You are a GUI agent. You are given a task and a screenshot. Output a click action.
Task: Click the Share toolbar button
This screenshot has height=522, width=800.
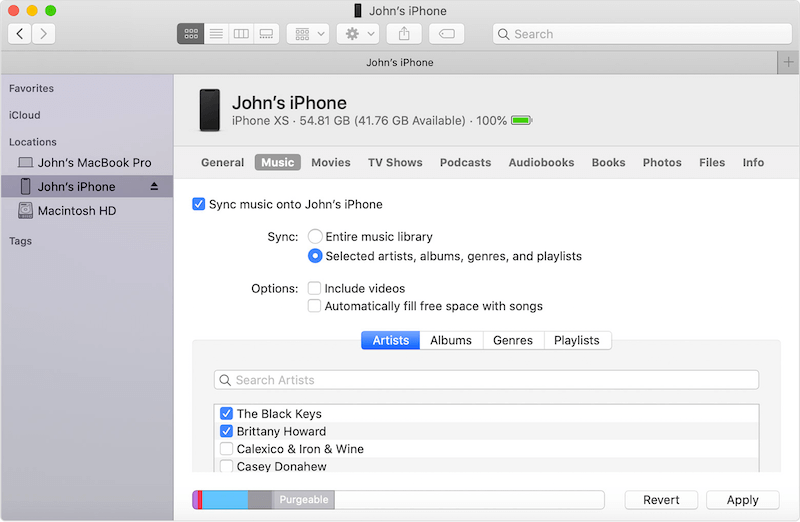(x=404, y=34)
